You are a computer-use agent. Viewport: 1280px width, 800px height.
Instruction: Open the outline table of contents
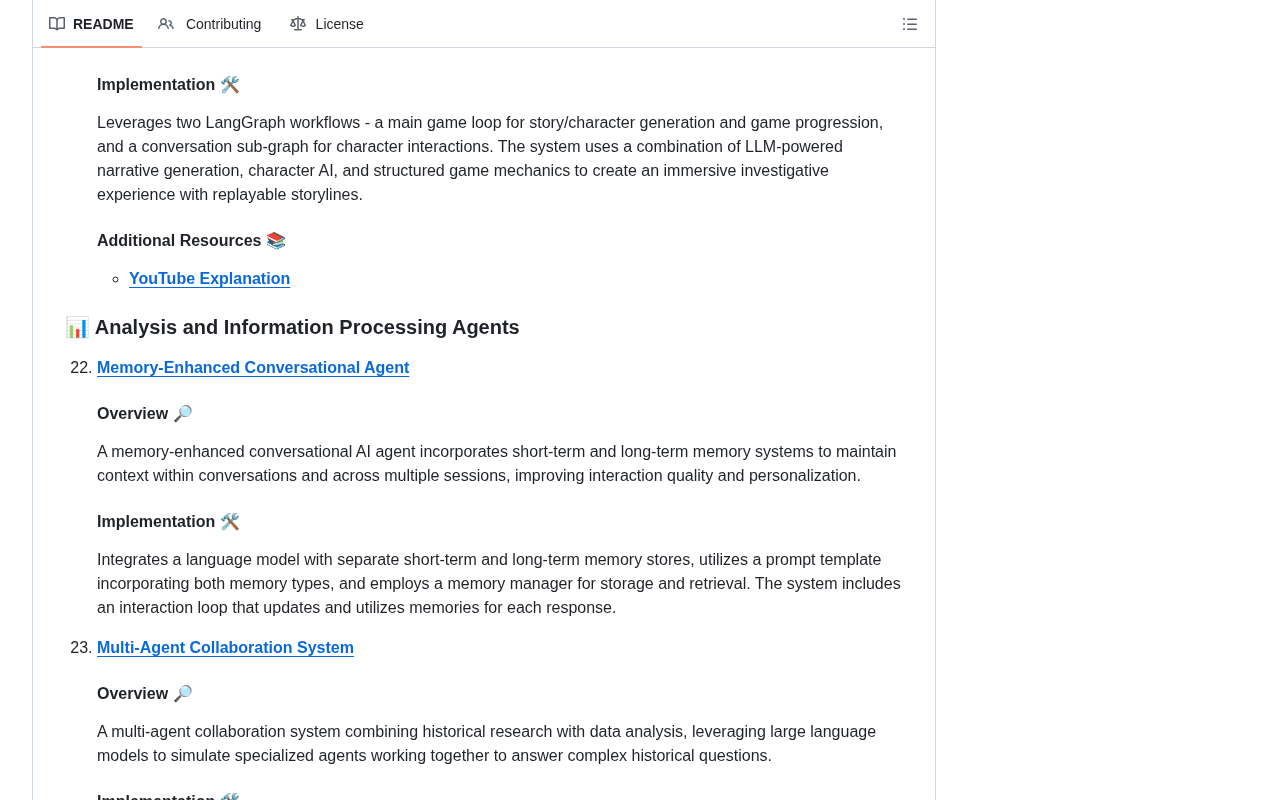pyautogui.click(x=910, y=24)
